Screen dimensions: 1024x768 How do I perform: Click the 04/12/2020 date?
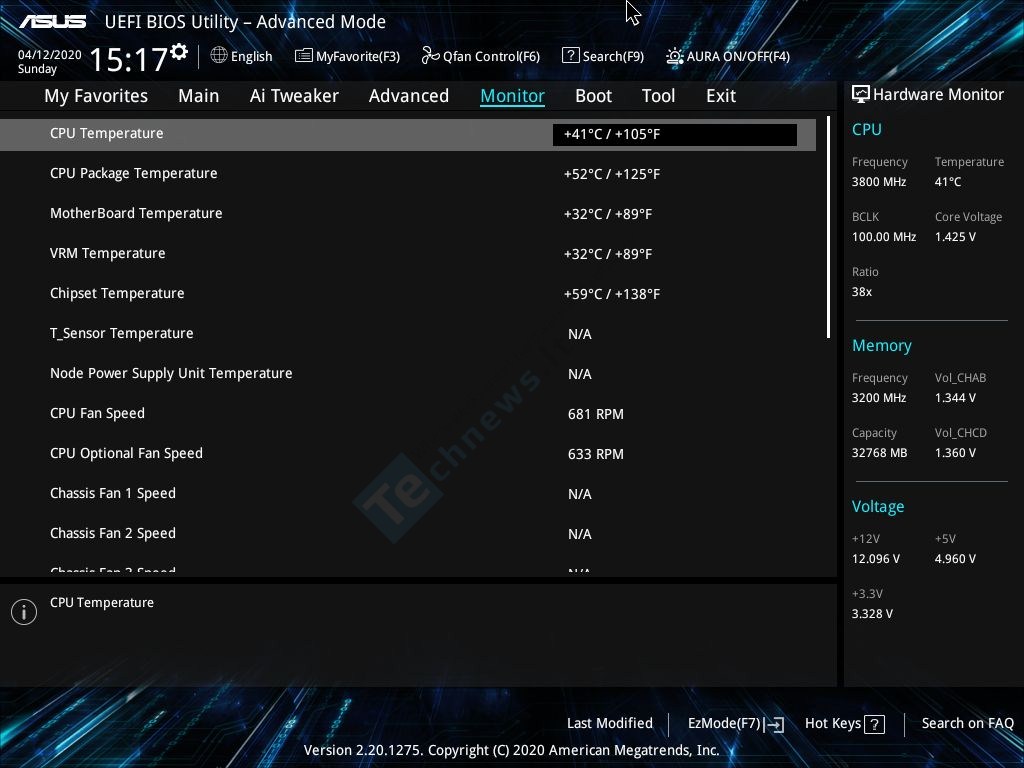[50, 55]
